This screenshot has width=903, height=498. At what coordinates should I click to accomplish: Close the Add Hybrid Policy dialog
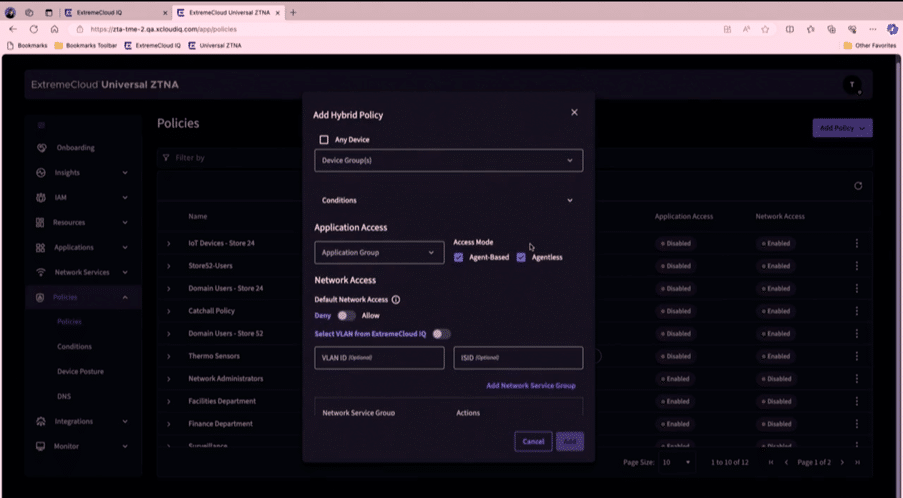pos(574,112)
